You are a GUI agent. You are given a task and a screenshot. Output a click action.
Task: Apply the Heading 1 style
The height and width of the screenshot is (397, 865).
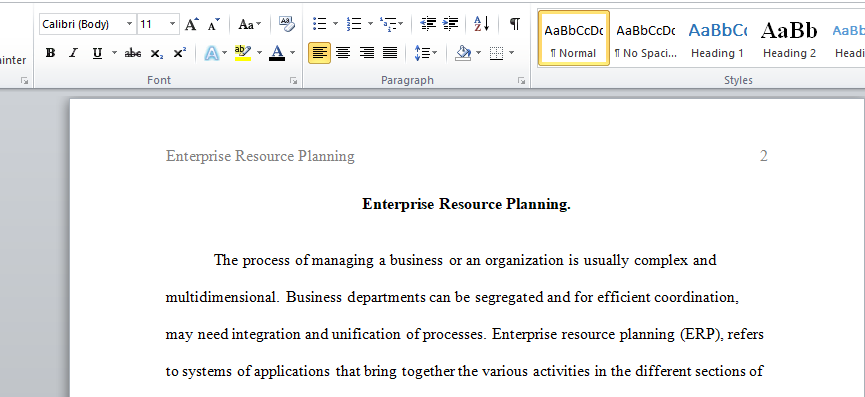click(717, 38)
